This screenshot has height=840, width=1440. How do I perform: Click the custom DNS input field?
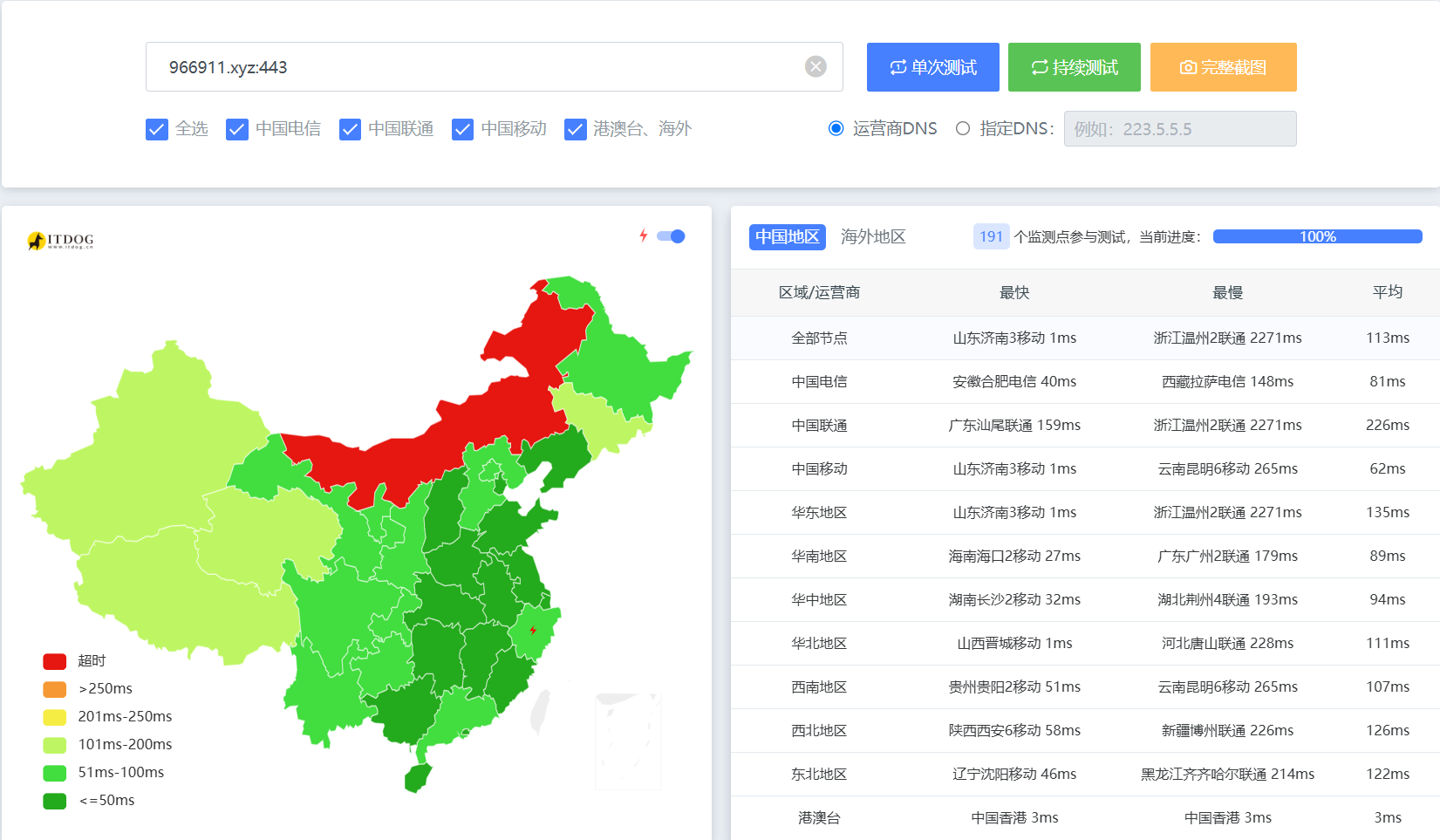coord(1180,129)
